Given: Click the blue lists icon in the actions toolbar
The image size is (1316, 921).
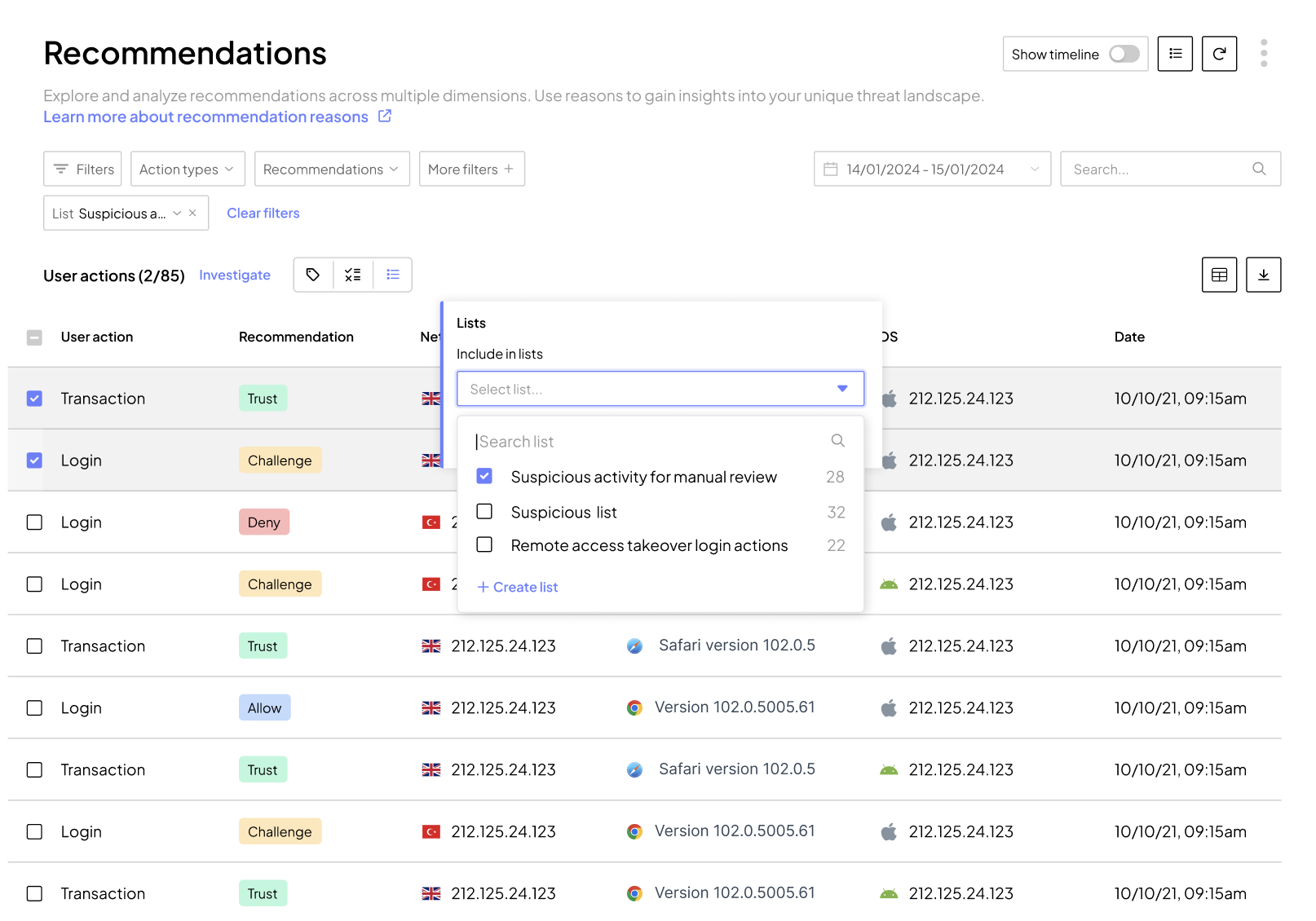Looking at the screenshot, I should pos(393,275).
